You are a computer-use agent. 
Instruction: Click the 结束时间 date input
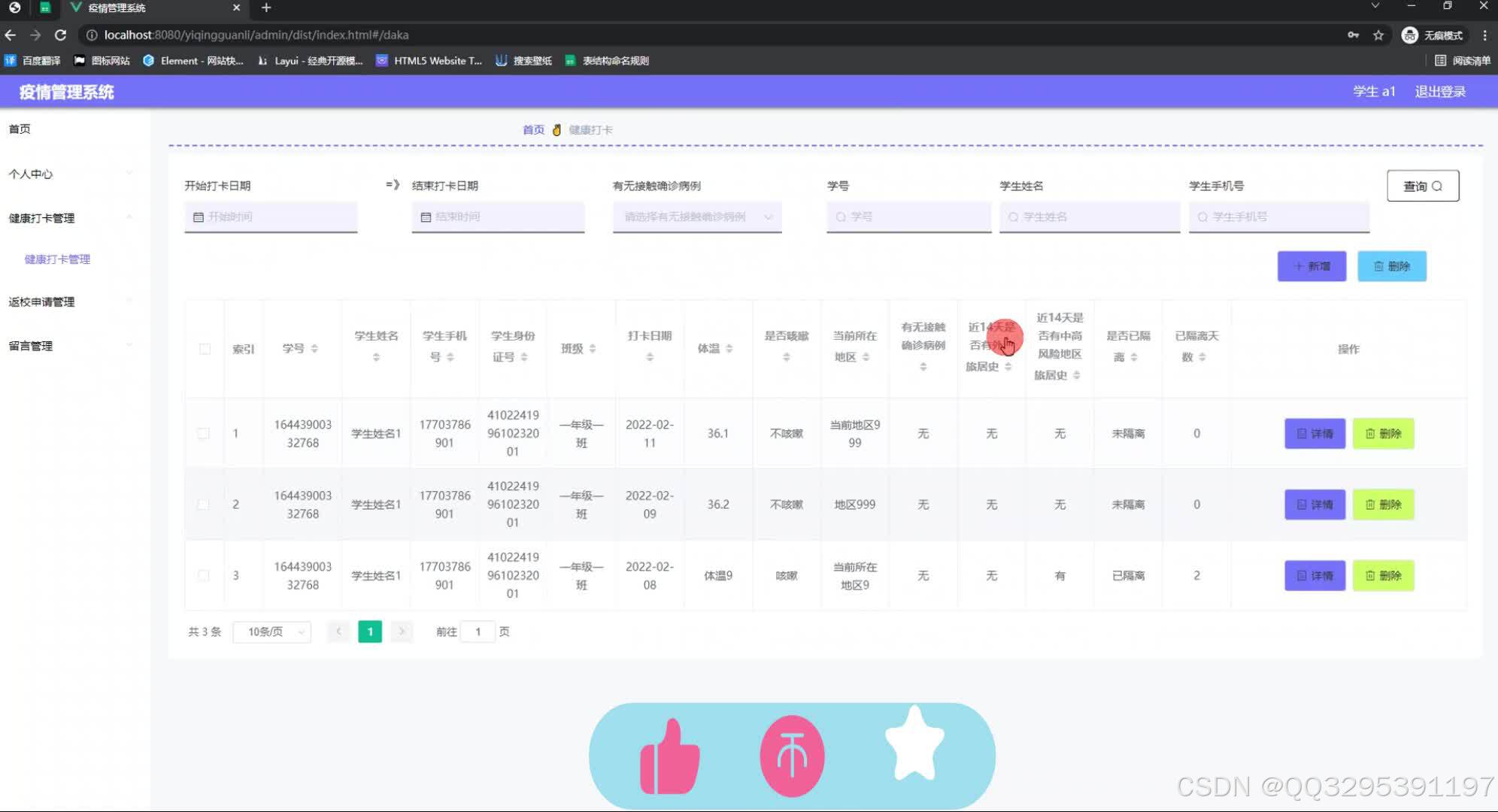[x=498, y=217]
